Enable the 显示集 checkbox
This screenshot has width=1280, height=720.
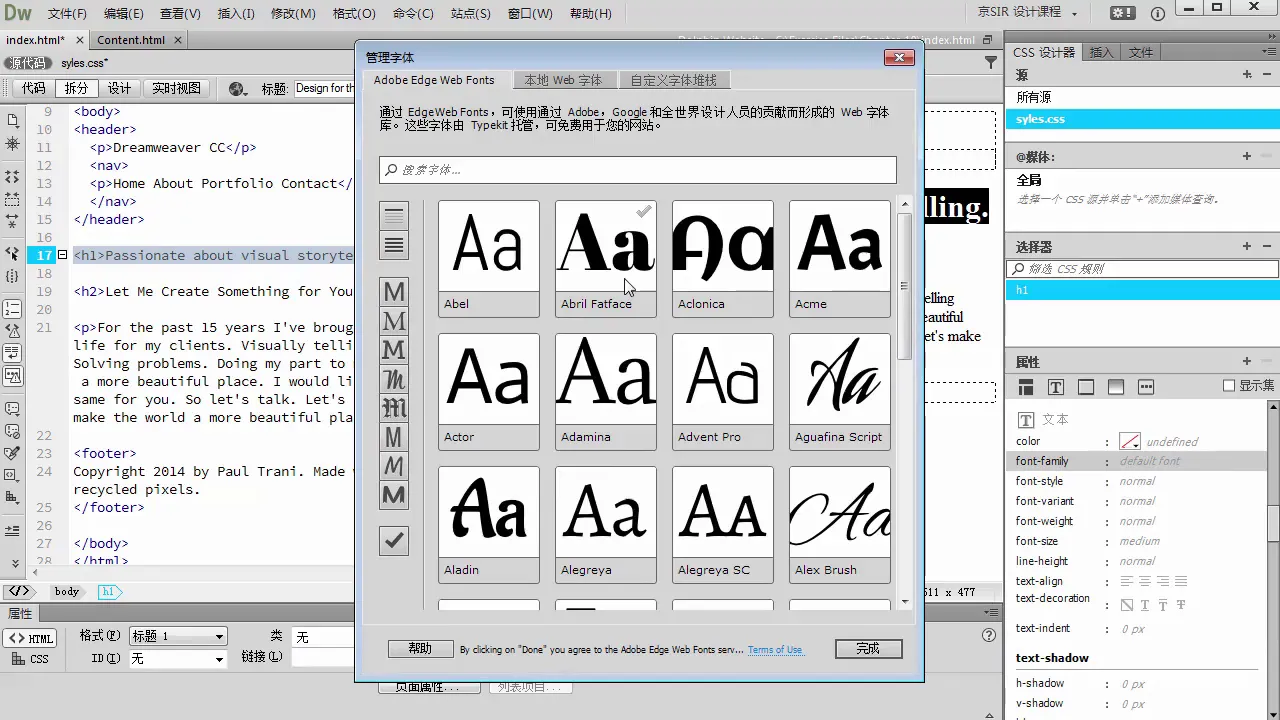point(1229,386)
